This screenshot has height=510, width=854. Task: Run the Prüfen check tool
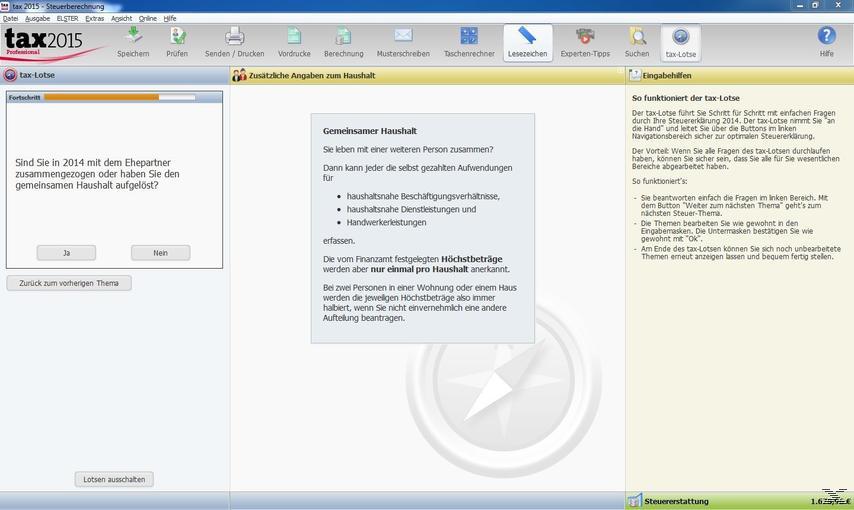tap(177, 42)
